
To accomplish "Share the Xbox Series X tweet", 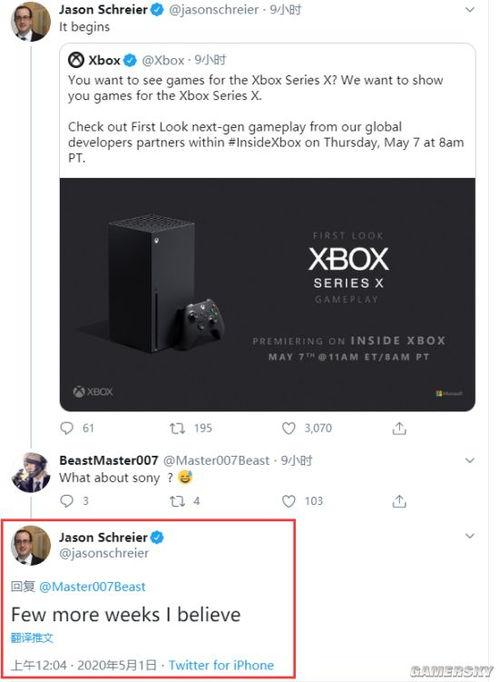I will [x=399, y=428].
